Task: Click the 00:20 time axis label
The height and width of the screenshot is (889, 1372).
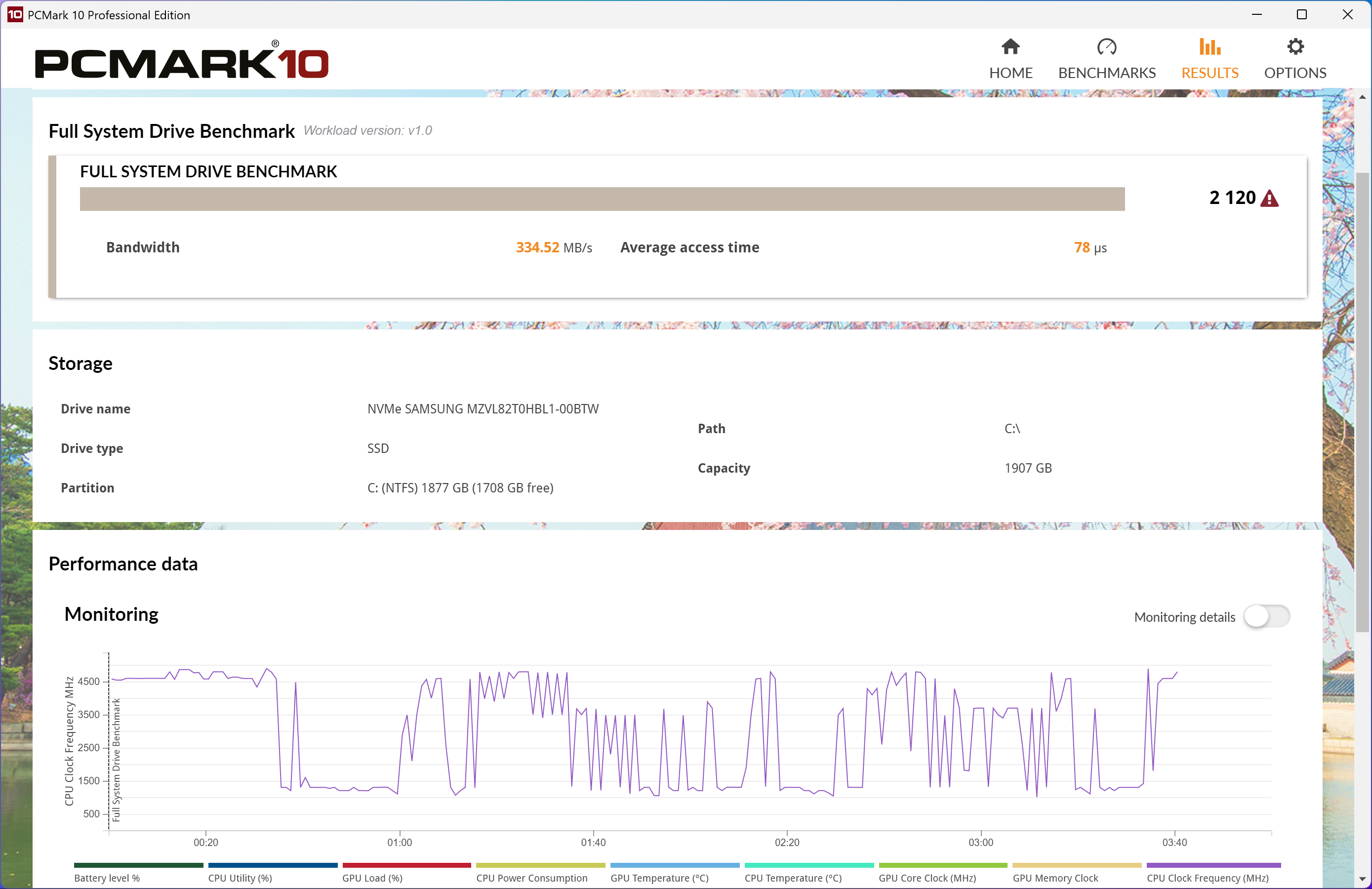Action: tap(206, 842)
